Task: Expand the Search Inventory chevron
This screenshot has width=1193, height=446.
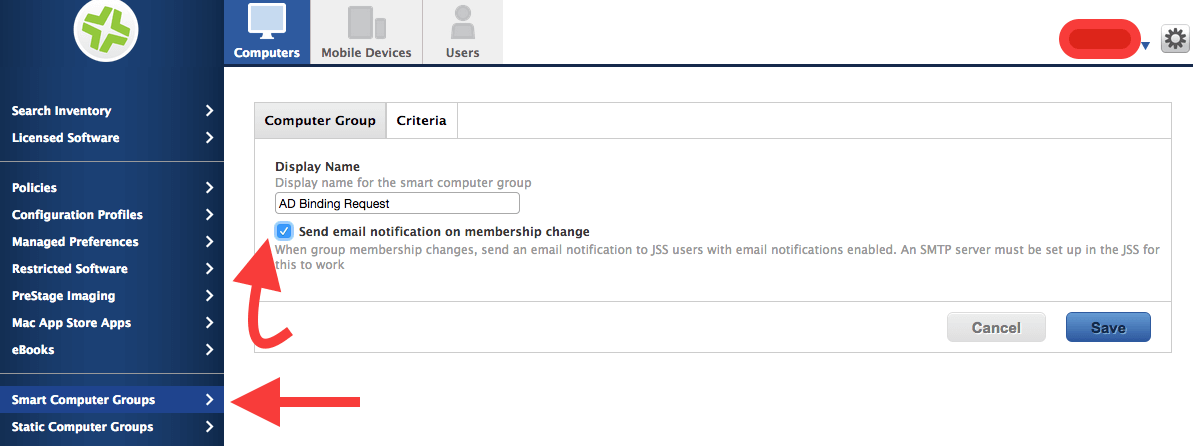Action: [209, 111]
